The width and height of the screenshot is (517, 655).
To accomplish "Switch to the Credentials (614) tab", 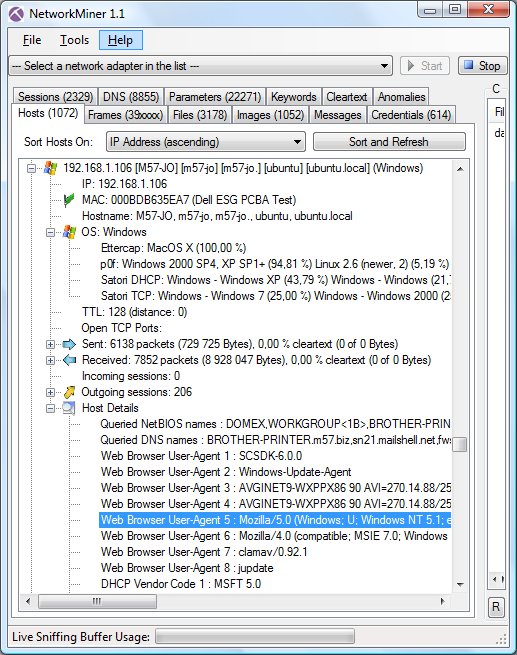I will tap(411, 115).
